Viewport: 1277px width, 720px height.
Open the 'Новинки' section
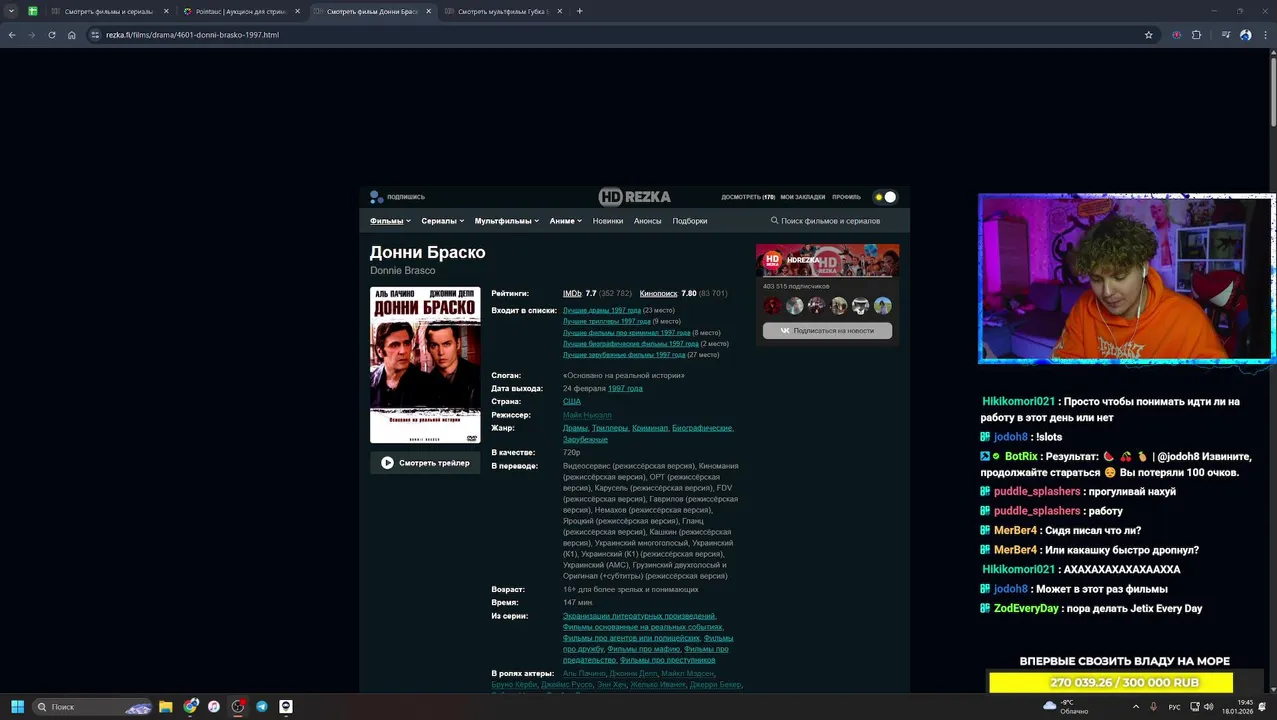[x=608, y=221]
